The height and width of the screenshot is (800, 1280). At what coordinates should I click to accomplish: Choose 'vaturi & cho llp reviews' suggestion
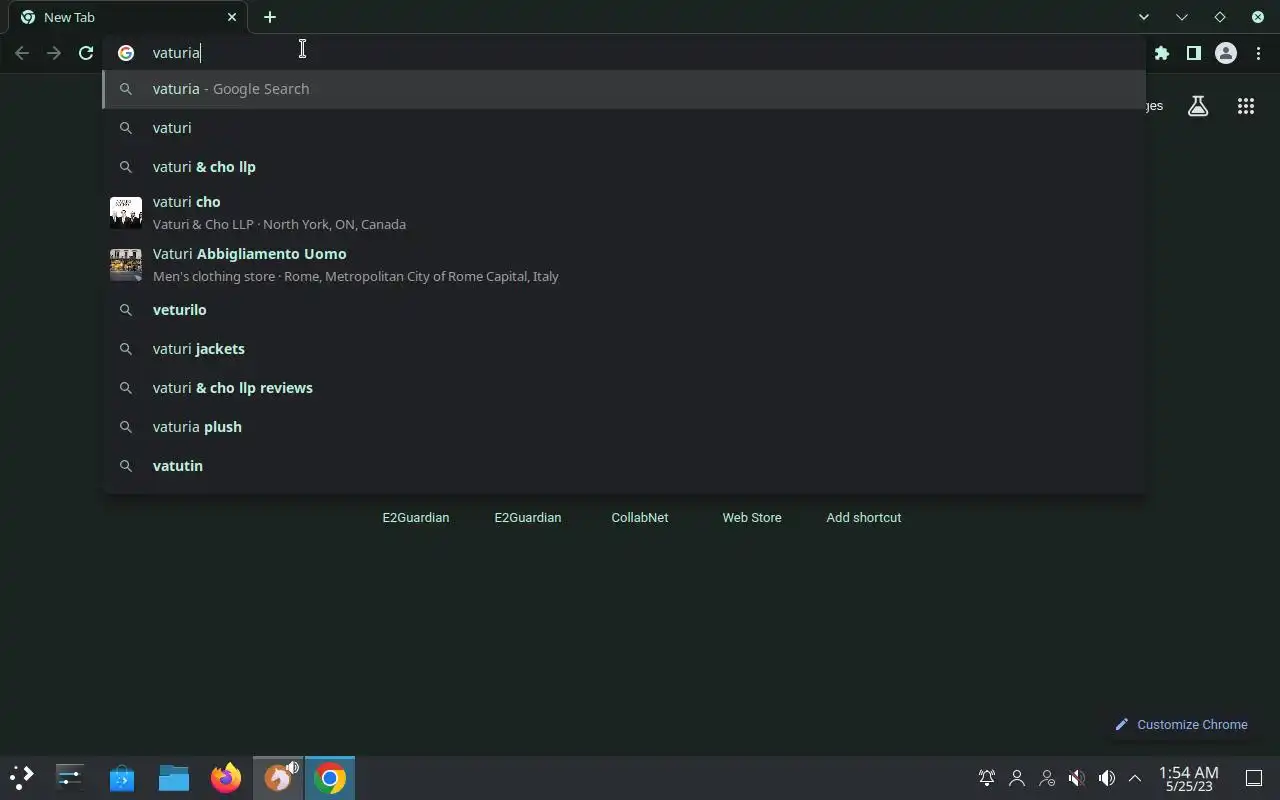tap(624, 388)
